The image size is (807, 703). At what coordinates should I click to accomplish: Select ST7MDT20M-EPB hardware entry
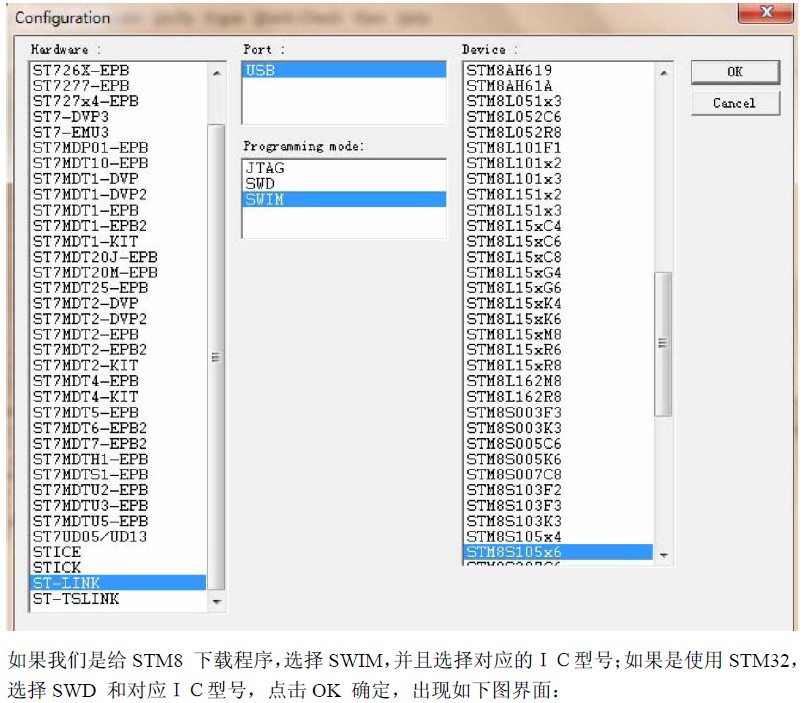pos(118,272)
